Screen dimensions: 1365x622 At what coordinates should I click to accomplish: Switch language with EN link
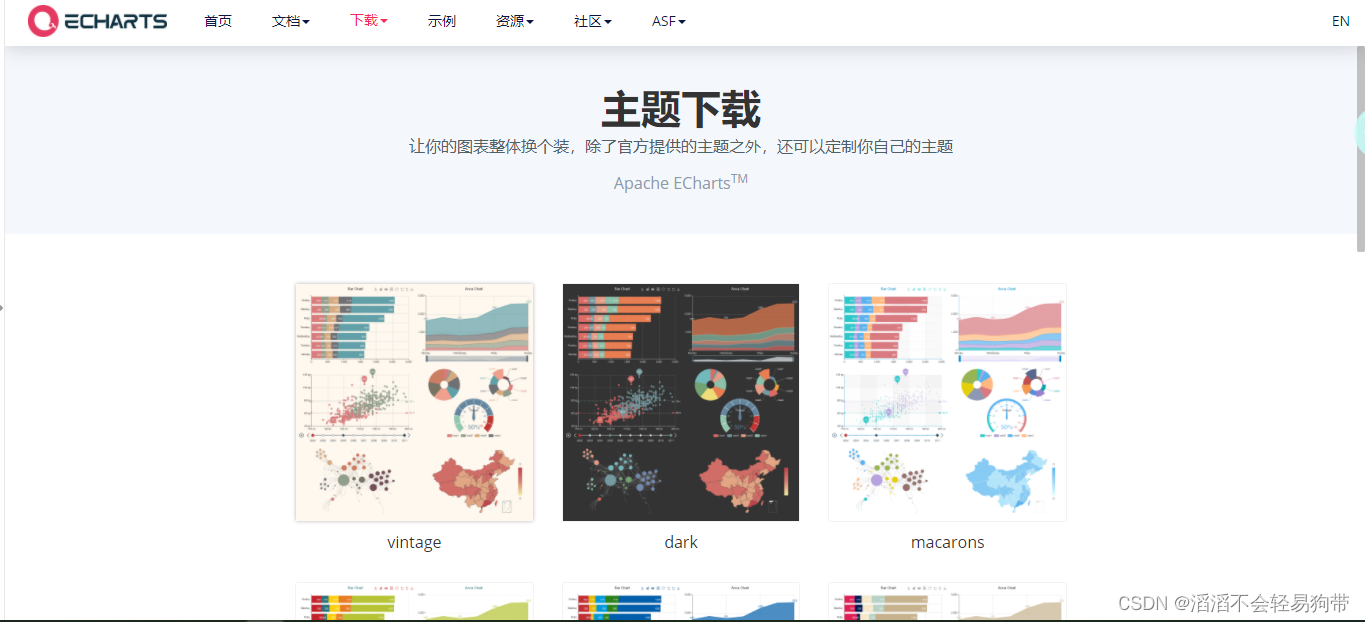[1341, 21]
